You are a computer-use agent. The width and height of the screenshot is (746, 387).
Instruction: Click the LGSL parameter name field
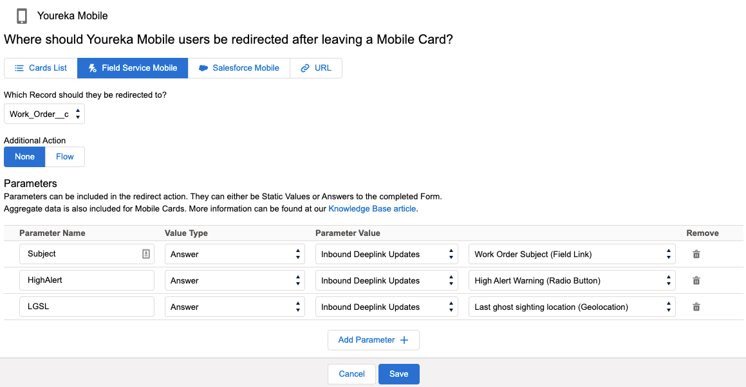[x=87, y=307]
